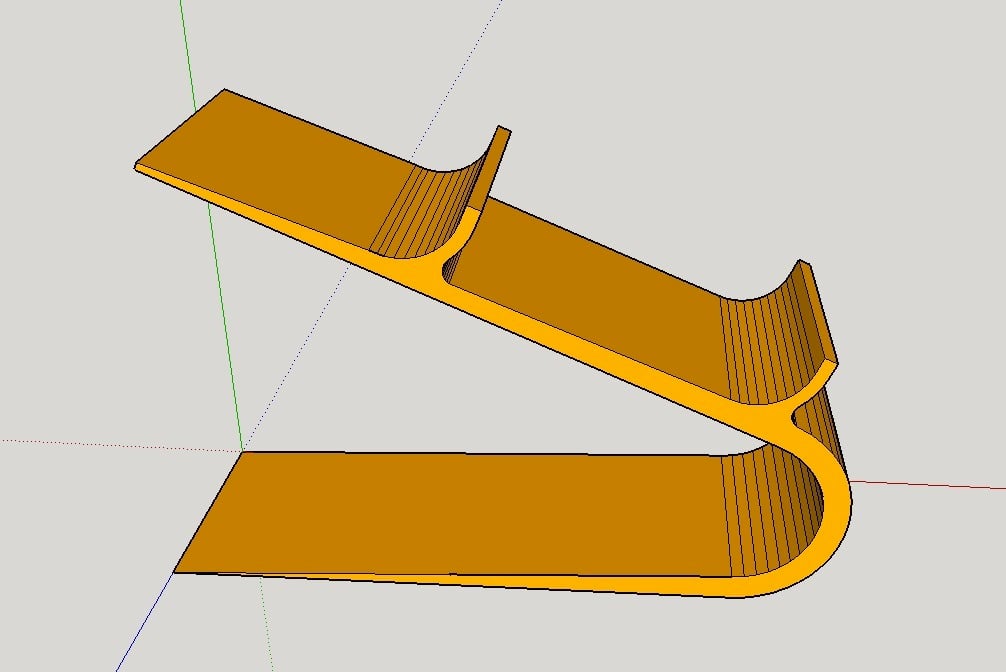Screen dimensions: 1006x672
Task: Select the solid blue axis line at bottom left
Action: pos(144,621)
